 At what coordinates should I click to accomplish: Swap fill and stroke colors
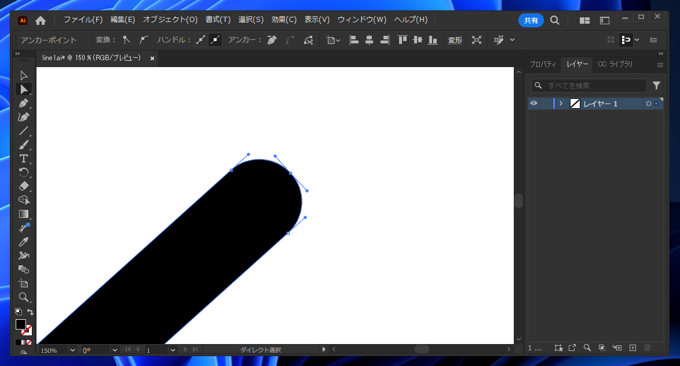(x=30, y=311)
